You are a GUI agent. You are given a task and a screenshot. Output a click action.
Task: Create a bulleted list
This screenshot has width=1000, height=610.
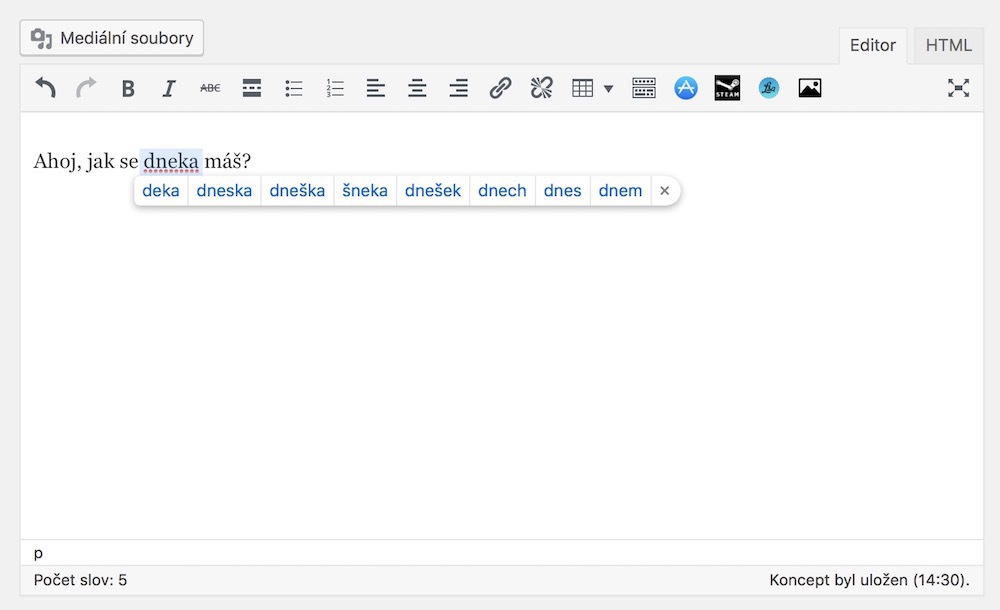coord(294,89)
